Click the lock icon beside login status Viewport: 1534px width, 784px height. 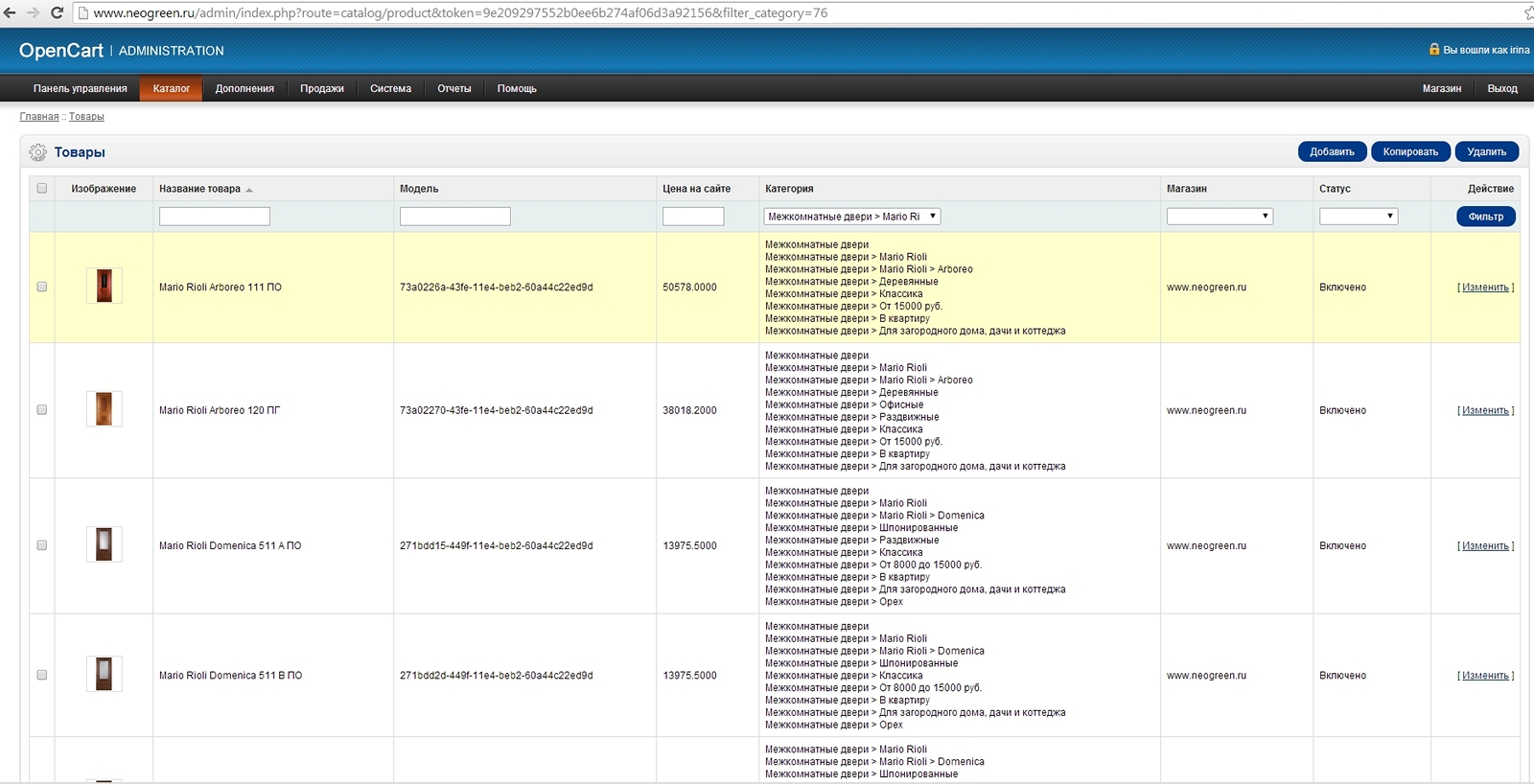pyautogui.click(x=1434, y=49)
